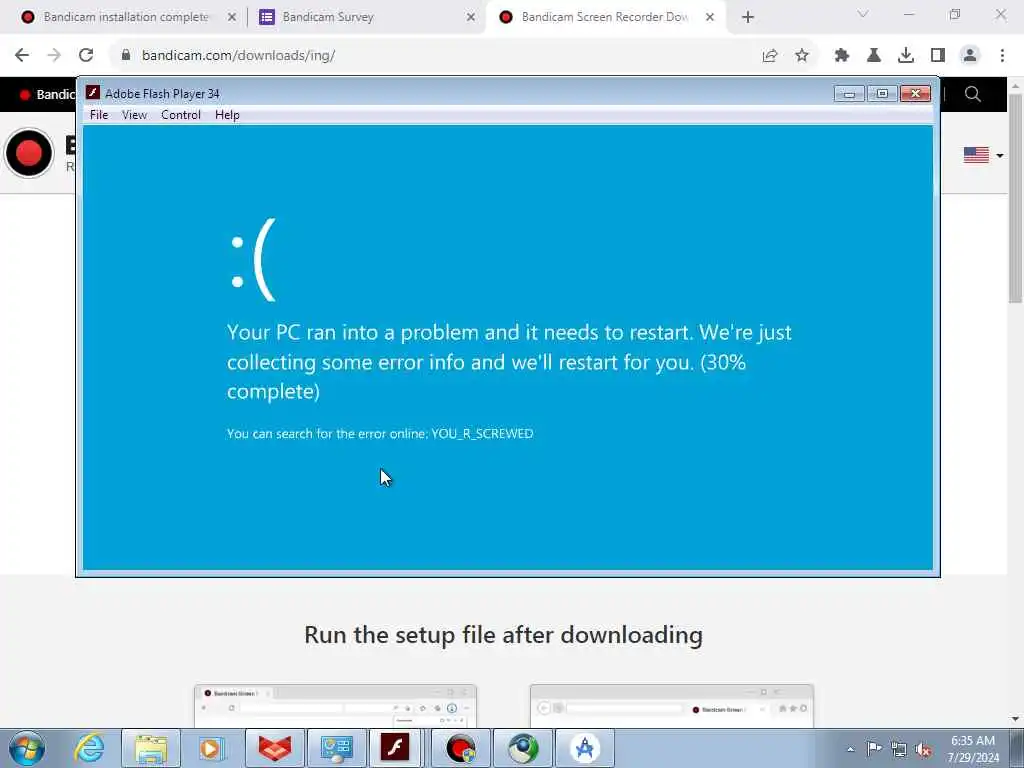Open the File menu in Flash Player
This screenshot has height=768, width=1024.
point(99,115)
